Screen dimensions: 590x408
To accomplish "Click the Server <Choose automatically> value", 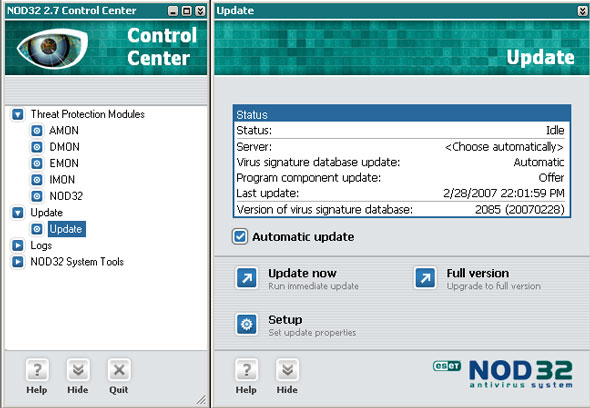I will coord(504,147).
